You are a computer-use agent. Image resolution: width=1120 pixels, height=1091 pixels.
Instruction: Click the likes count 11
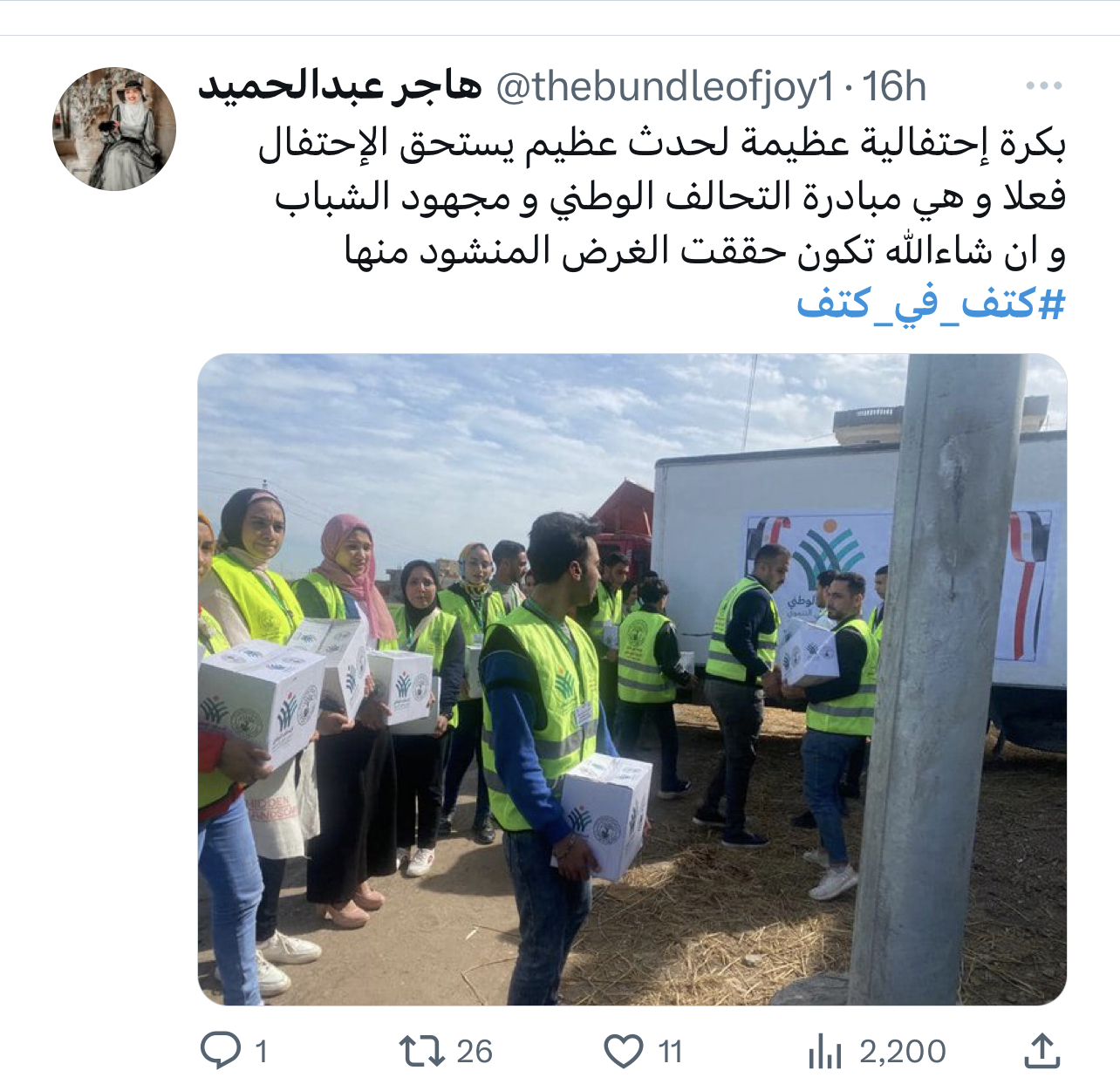[670, 1052]
